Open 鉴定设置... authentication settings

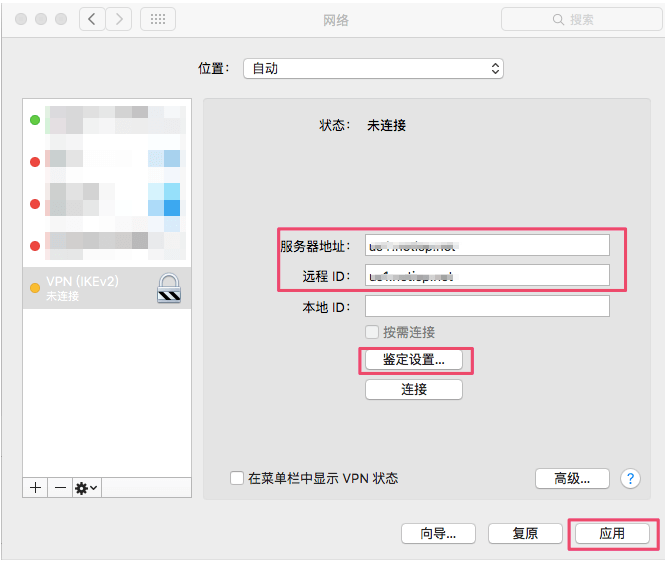414,360
